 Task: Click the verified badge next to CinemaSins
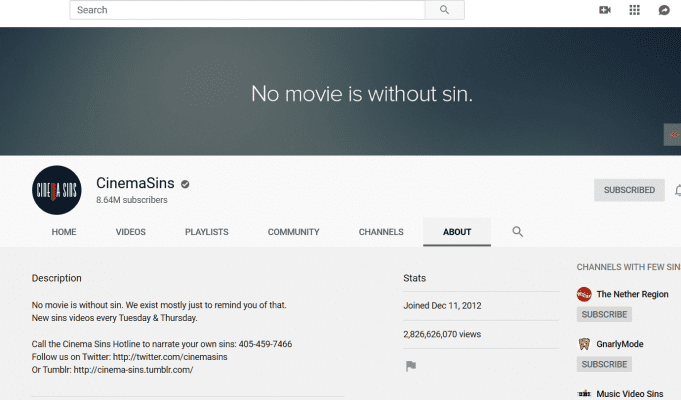(x=185, y=184)
